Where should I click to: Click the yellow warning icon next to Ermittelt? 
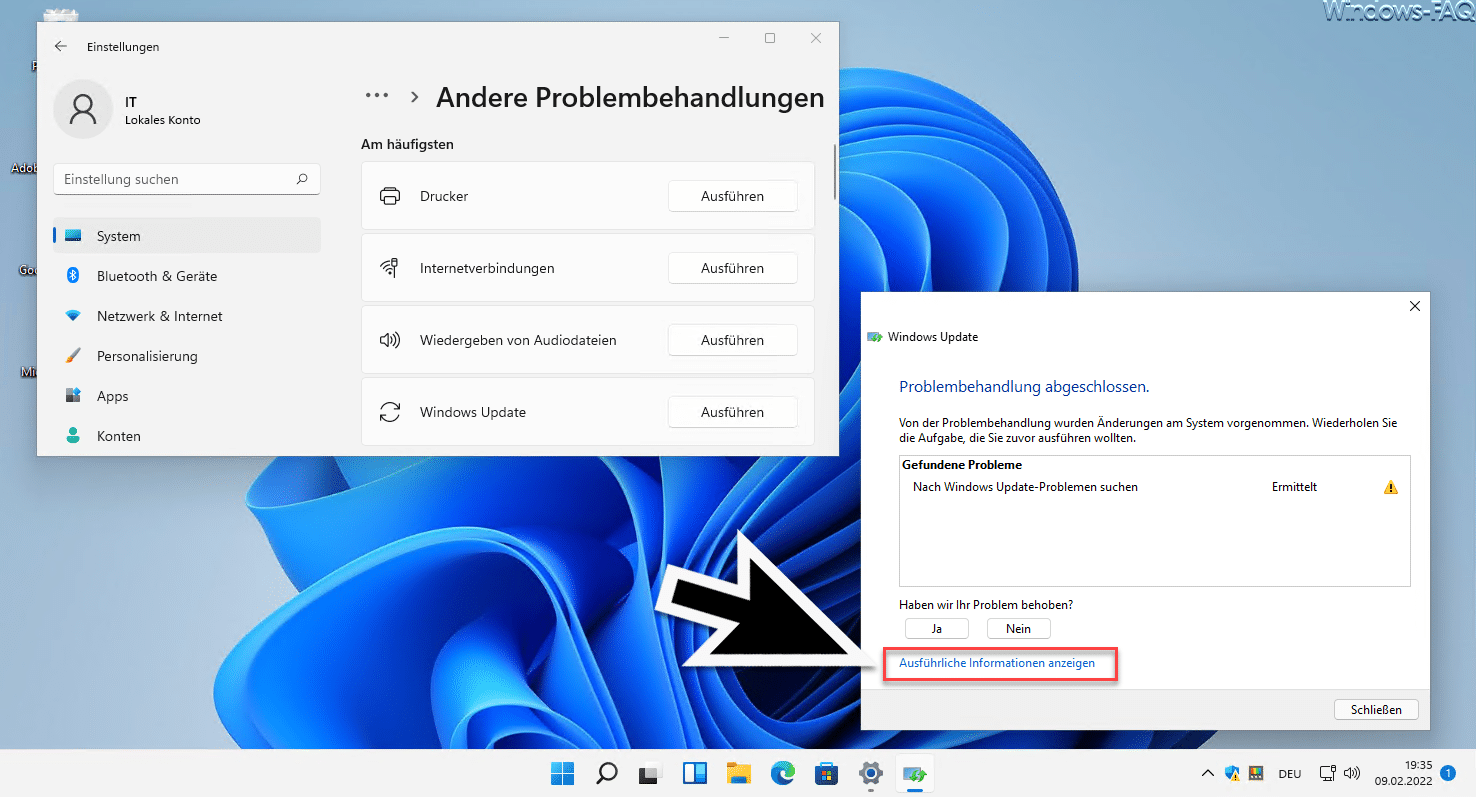click(x=1390, y=487)
